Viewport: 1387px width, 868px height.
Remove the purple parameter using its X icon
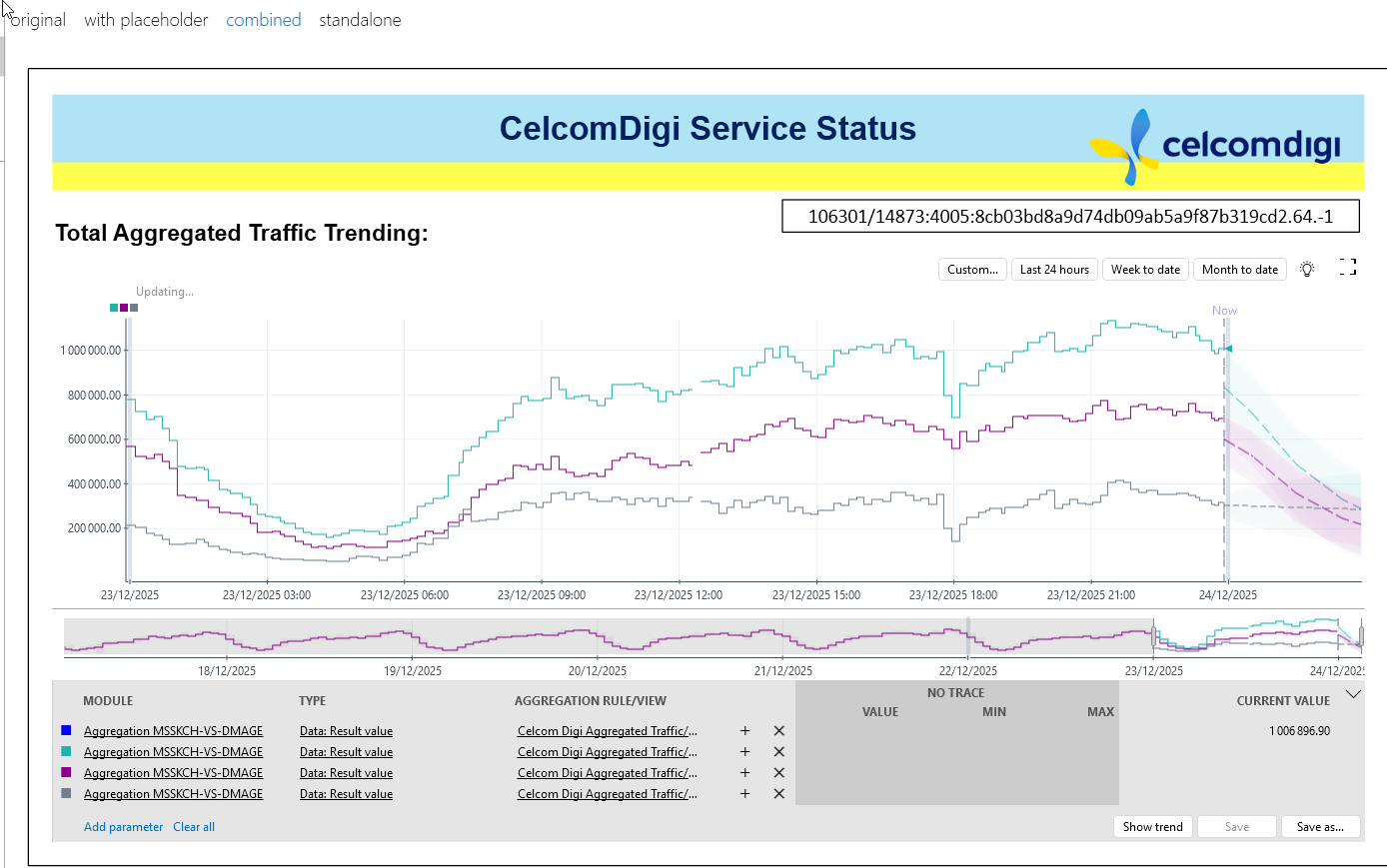(779, 773)
